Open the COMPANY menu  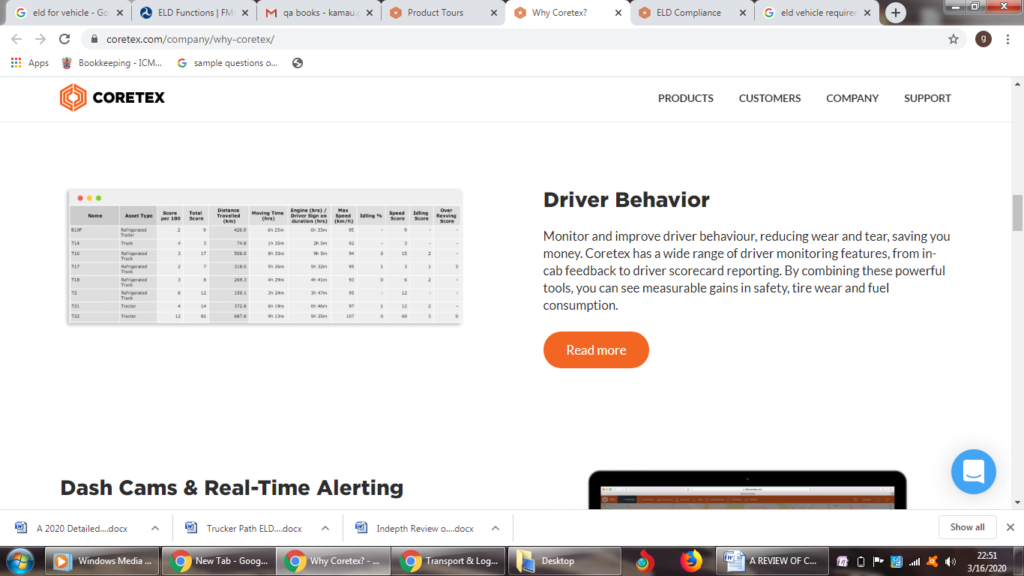pyautogui.click(x=852, y=98)
